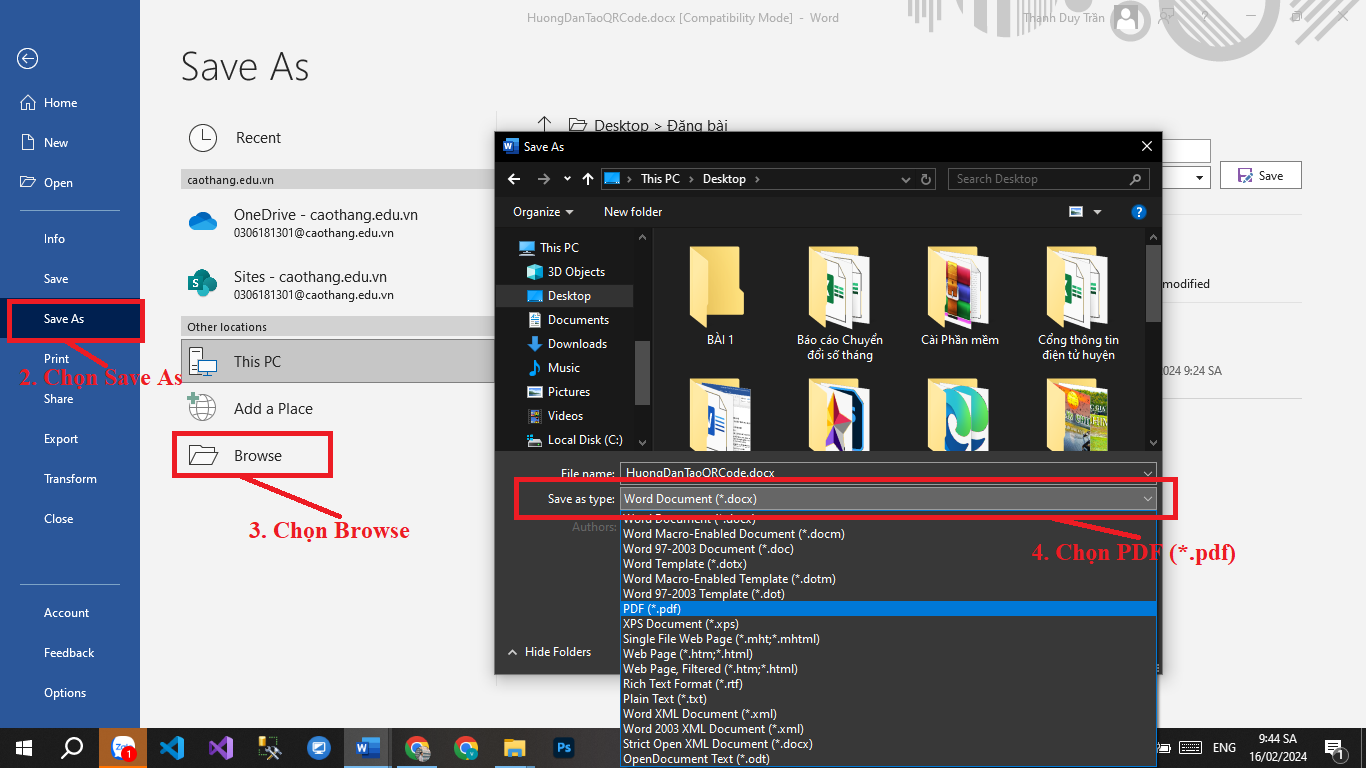Click the view layout icon in dialog
1366x768 pixels.
point(1076,212)
